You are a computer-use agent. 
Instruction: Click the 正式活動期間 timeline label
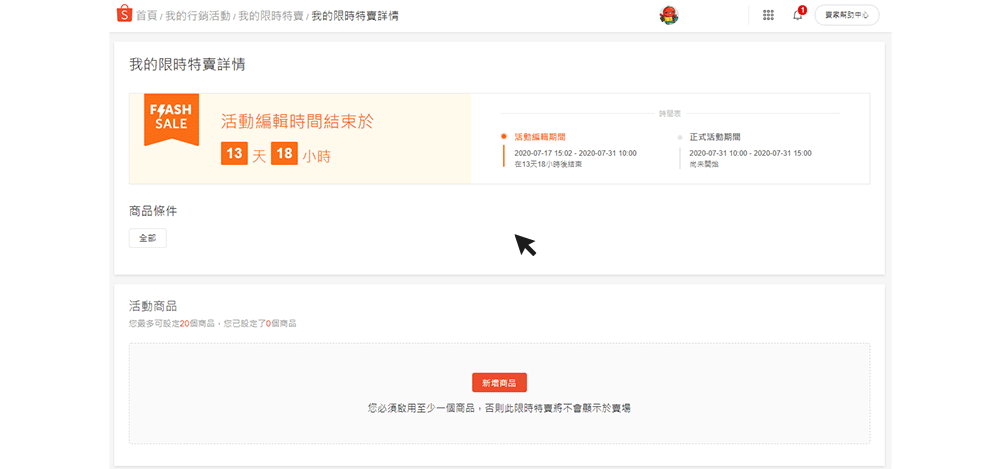click(x=715, y=137)
